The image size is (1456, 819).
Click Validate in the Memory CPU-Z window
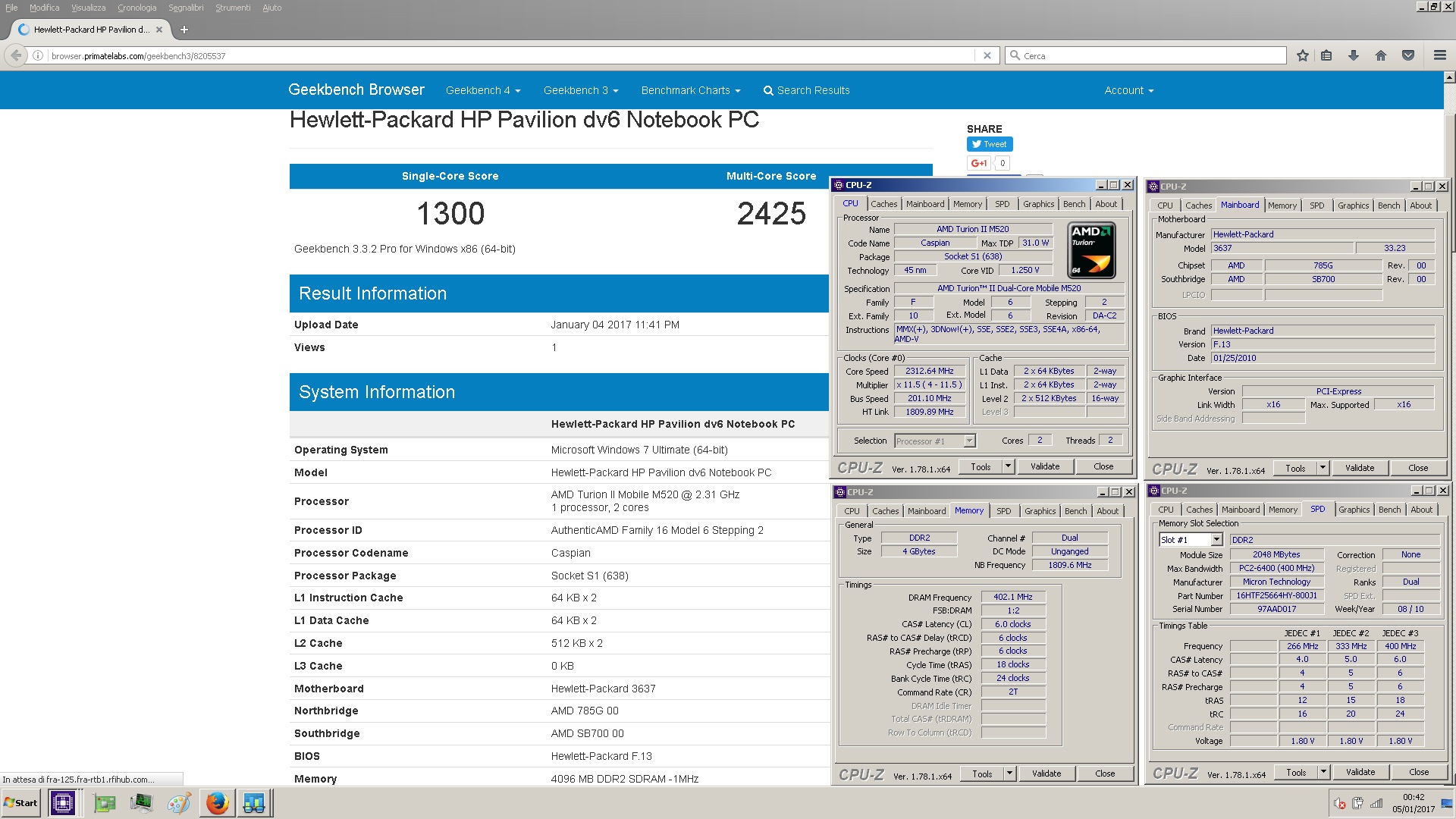1046,773
